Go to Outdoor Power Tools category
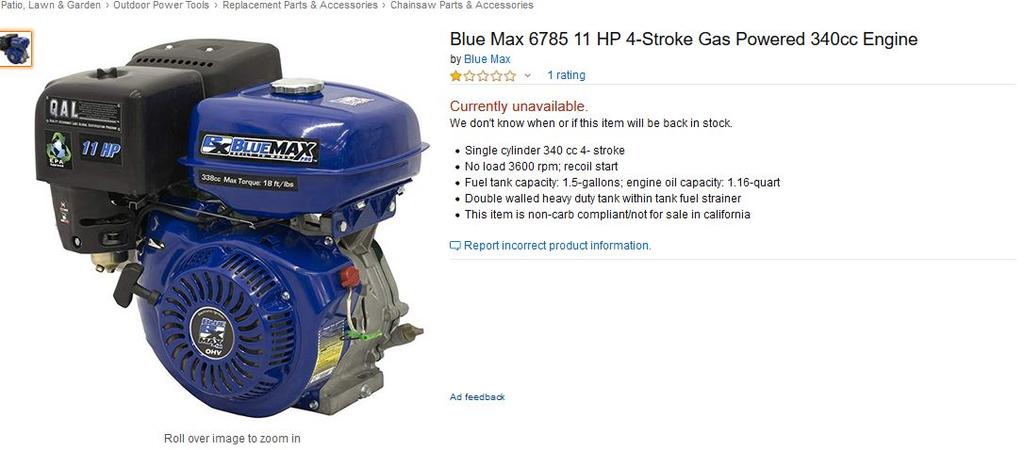The height and width of the screenshot is (450, 1024). pos(161,5)
